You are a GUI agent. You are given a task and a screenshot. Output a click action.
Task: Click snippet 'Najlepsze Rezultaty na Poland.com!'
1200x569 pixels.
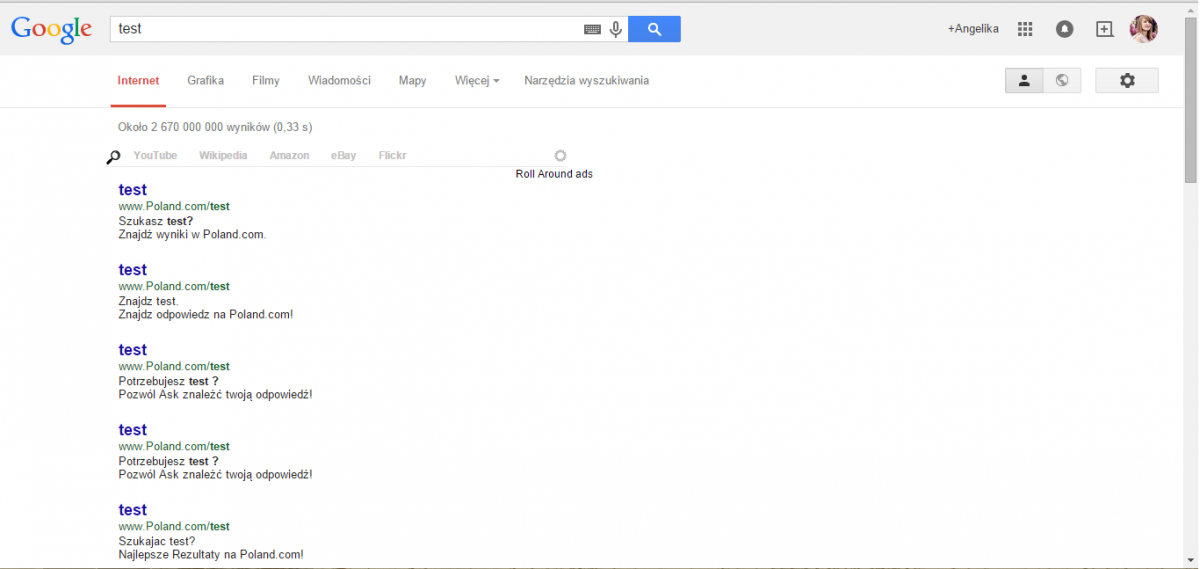coord(211,555)
